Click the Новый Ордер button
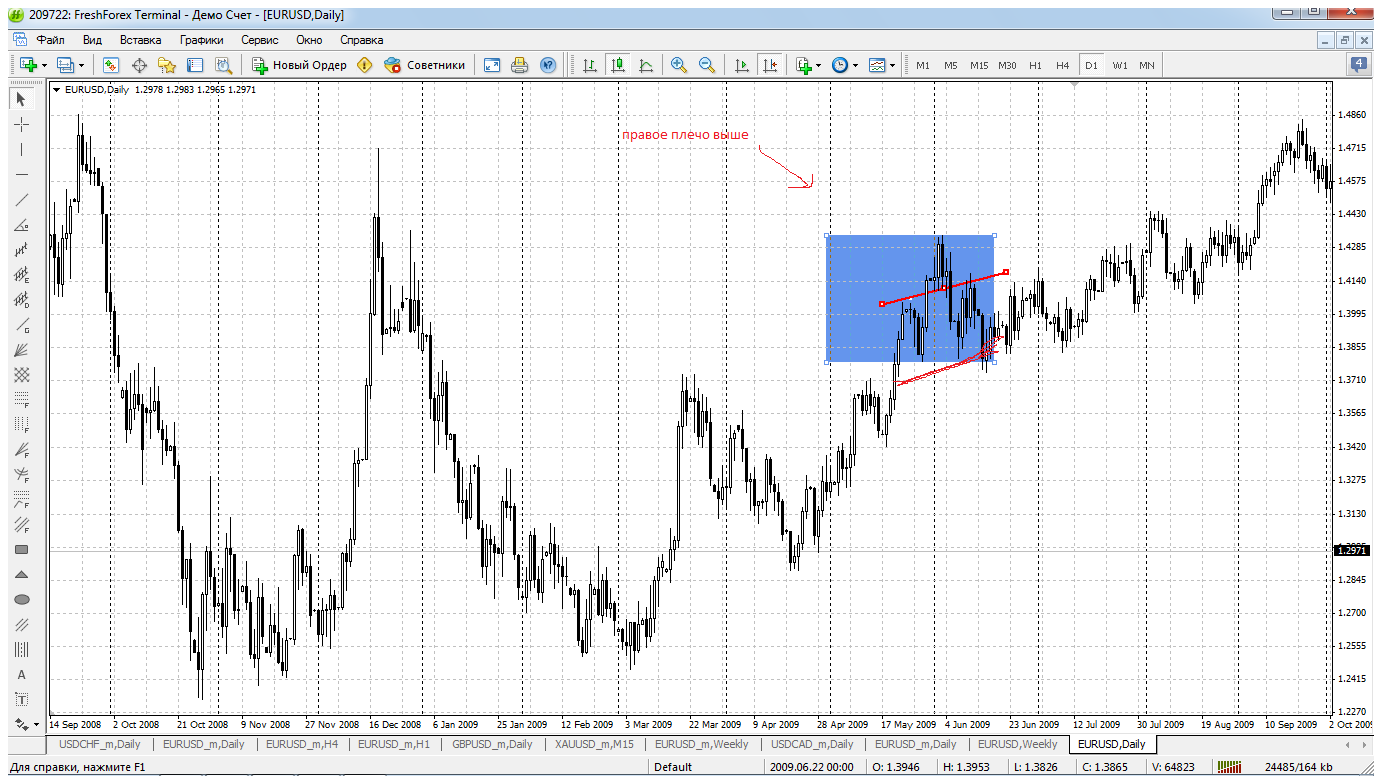 pyautogui.click(x=299, y=65)
